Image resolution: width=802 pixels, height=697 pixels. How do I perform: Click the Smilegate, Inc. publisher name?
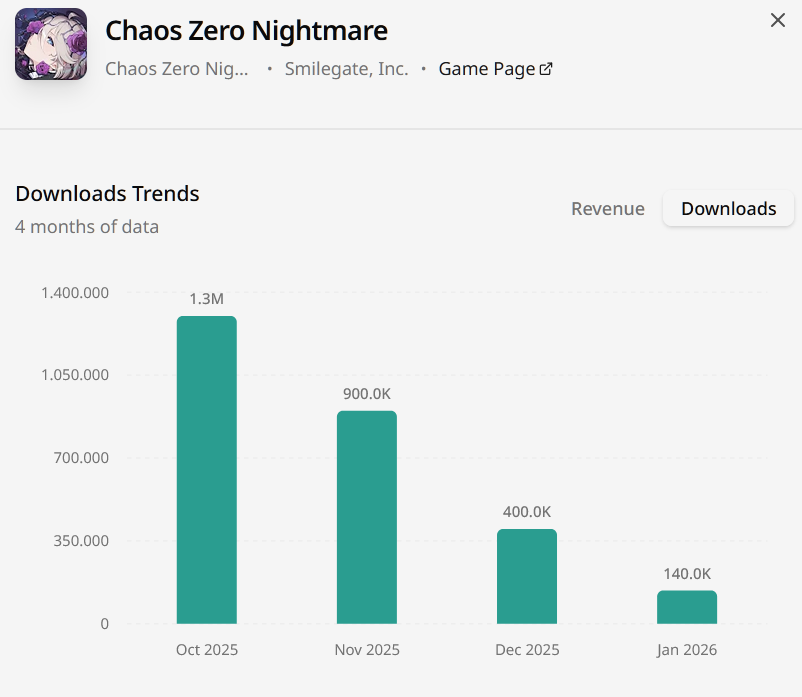coord(346,69)
